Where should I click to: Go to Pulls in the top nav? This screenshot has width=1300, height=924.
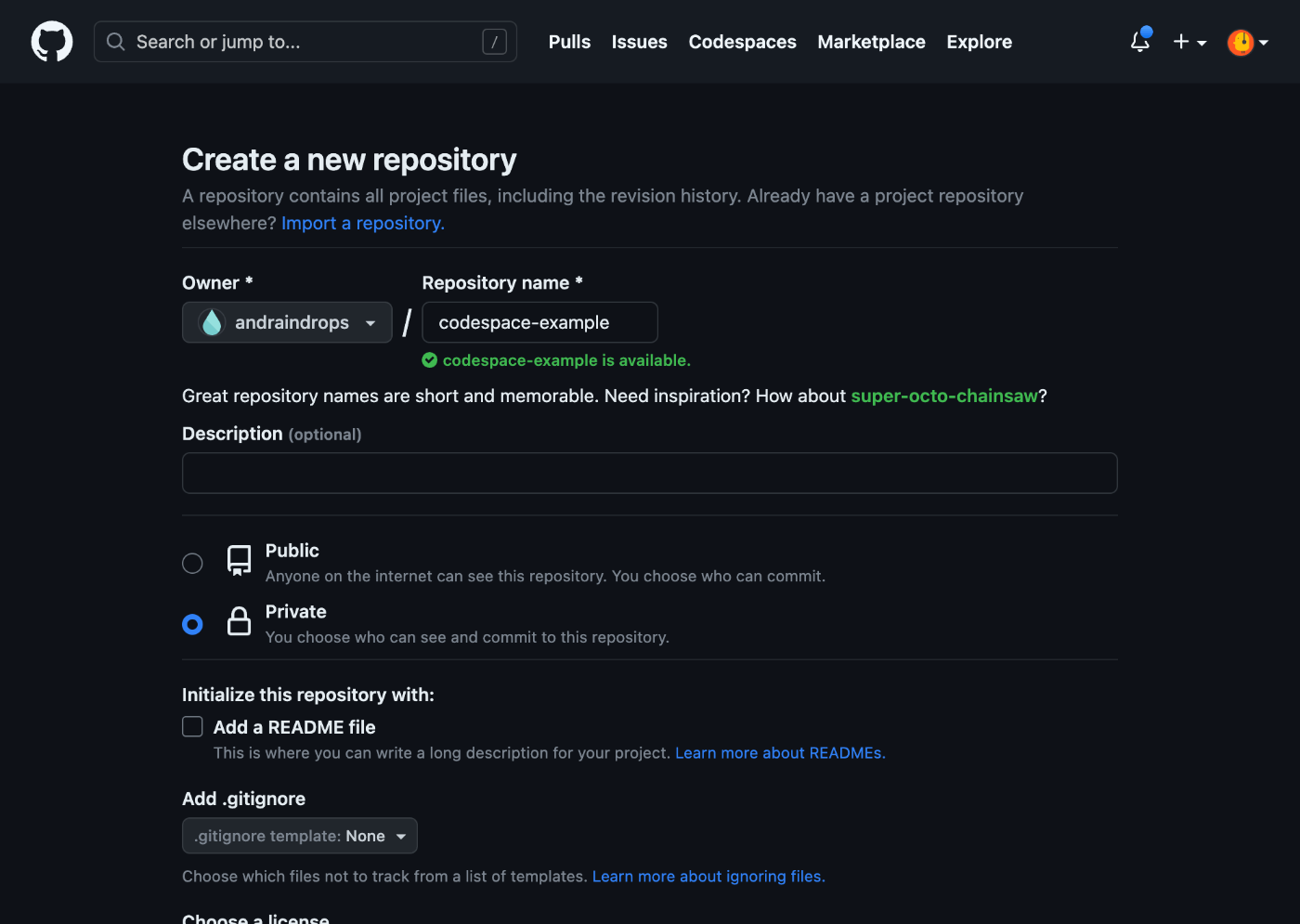(569, 42)
